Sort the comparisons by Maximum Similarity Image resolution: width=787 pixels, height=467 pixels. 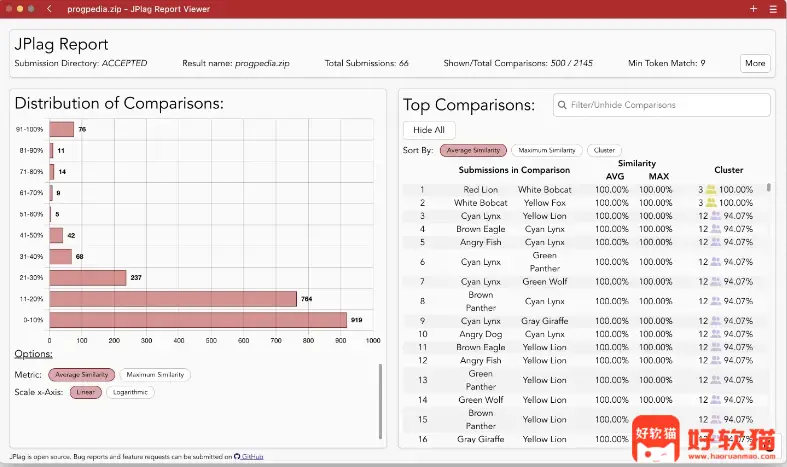[546, 151]
